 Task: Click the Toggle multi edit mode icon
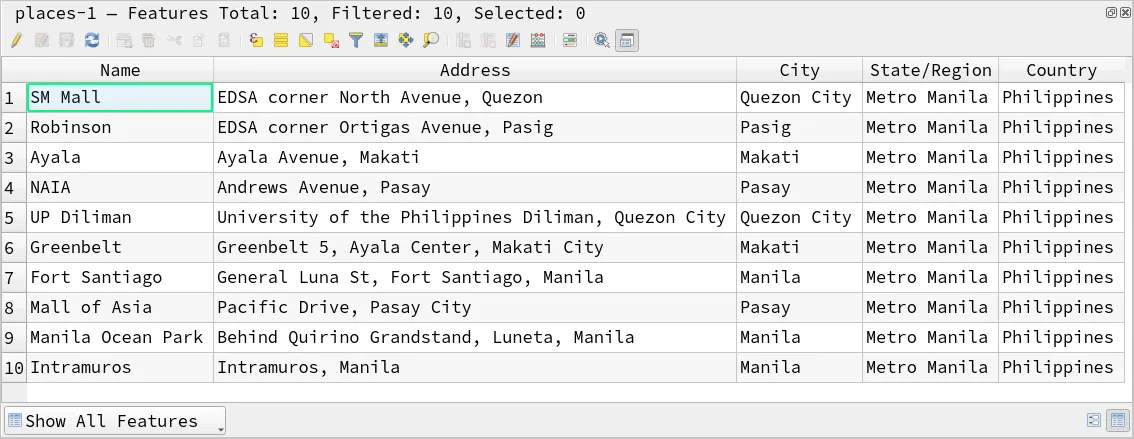(x=42, y=41)
